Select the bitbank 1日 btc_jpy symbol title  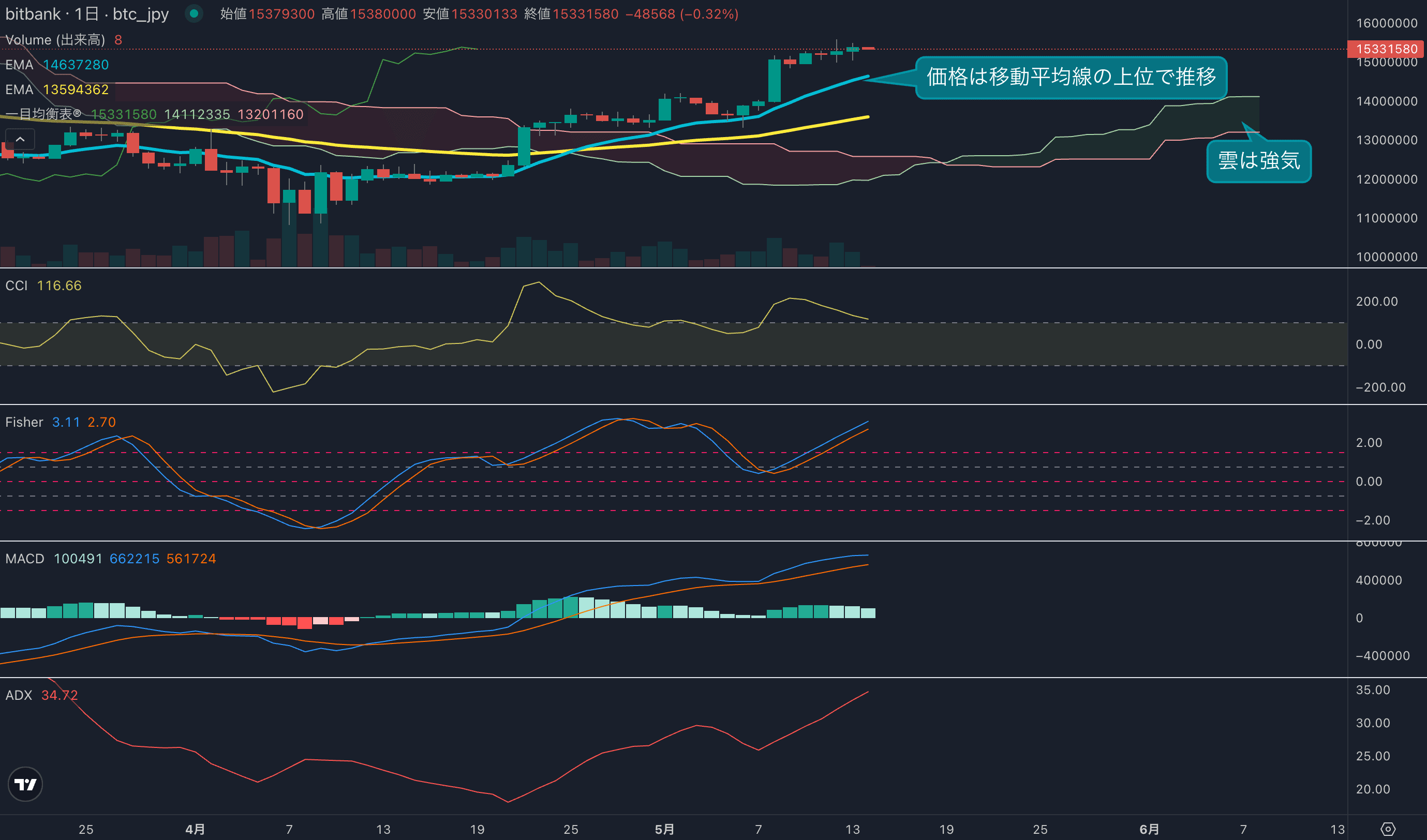[x=87, y=13]
